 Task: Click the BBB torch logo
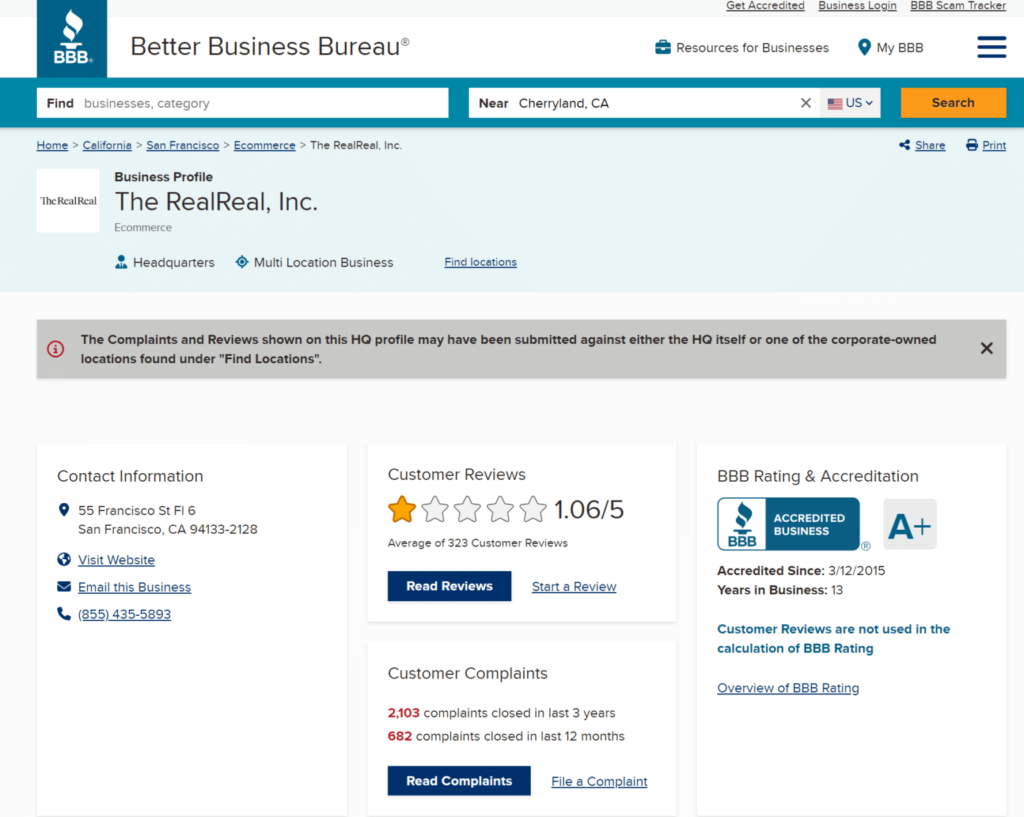[72, 38]
